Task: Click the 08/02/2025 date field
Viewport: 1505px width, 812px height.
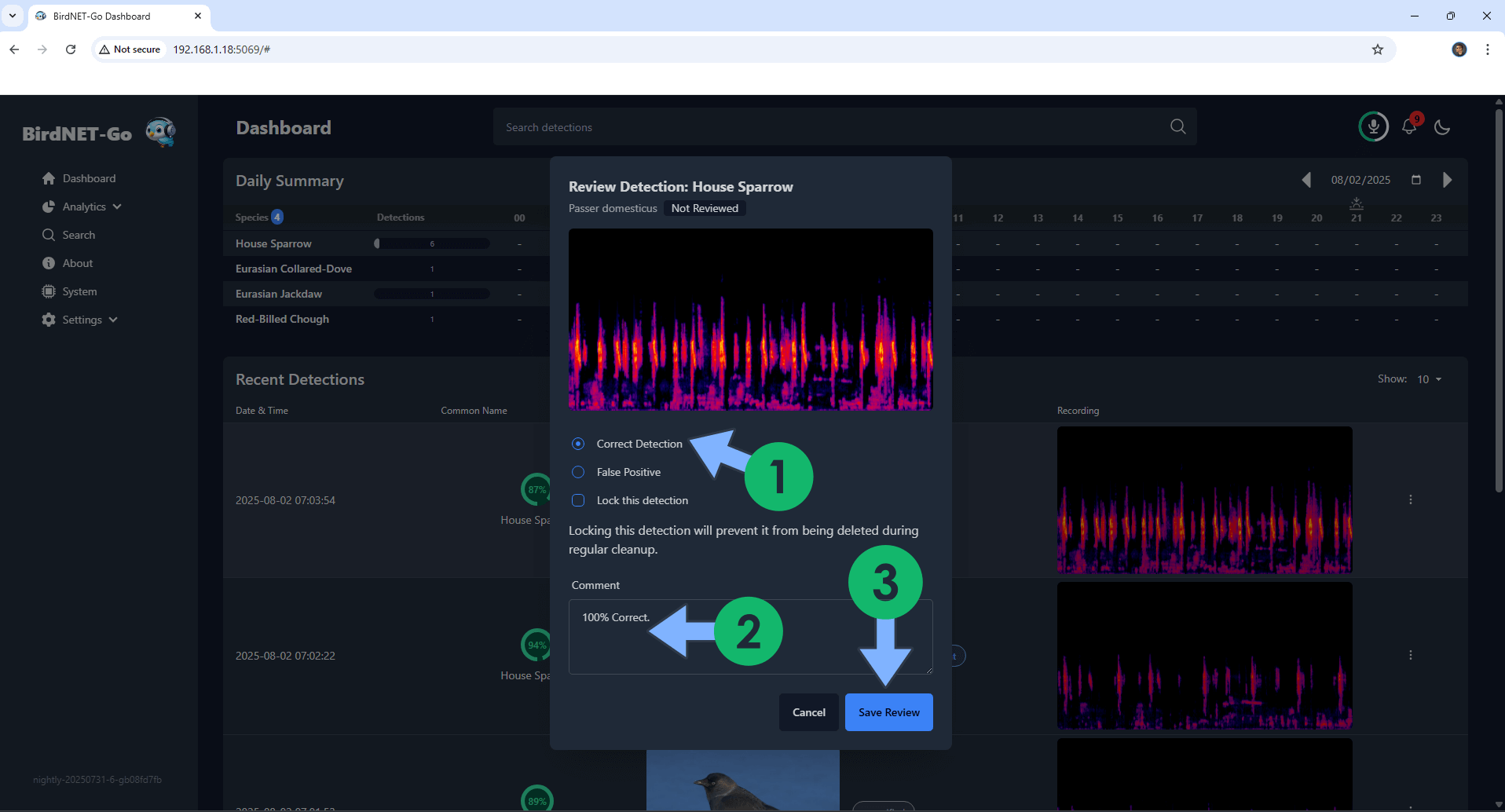Action: [1360, 180]
